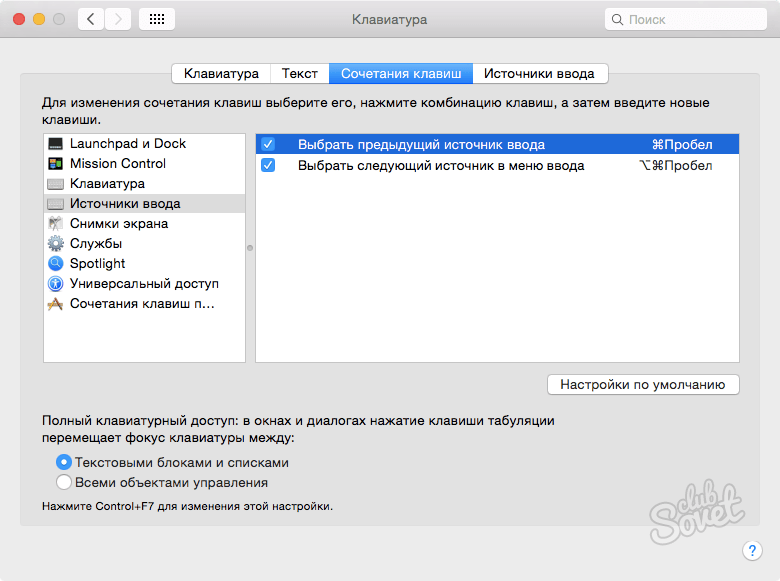Screen dimensions: 780x581
Task: Minimize the window with the yellow button
Action: [x=39, y=19]
